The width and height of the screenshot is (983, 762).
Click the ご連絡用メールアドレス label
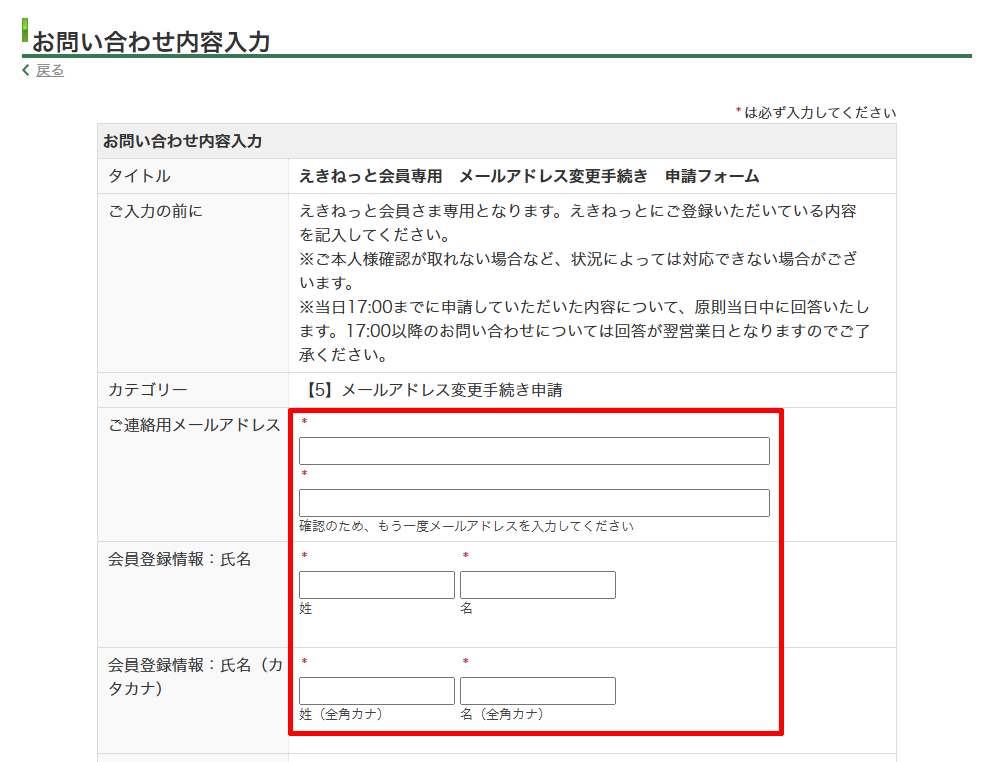(194, 425)
